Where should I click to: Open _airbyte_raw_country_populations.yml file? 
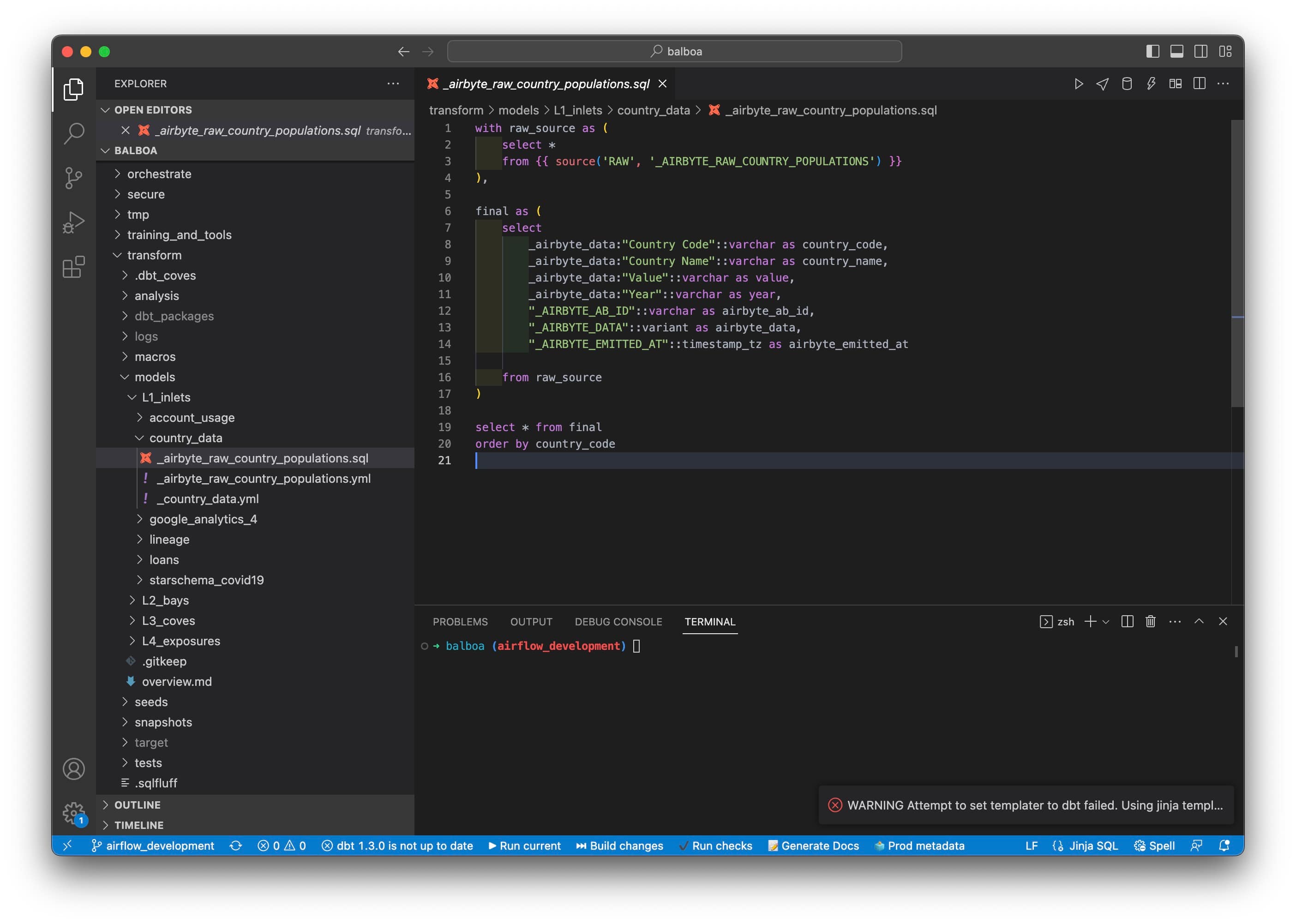(x=255, y=479)
